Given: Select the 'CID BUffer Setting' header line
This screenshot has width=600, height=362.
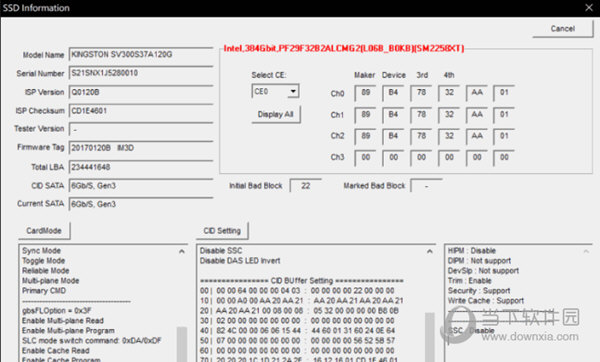Looking at the screenshot, I should pyautogui.click(x=302, y=280).
